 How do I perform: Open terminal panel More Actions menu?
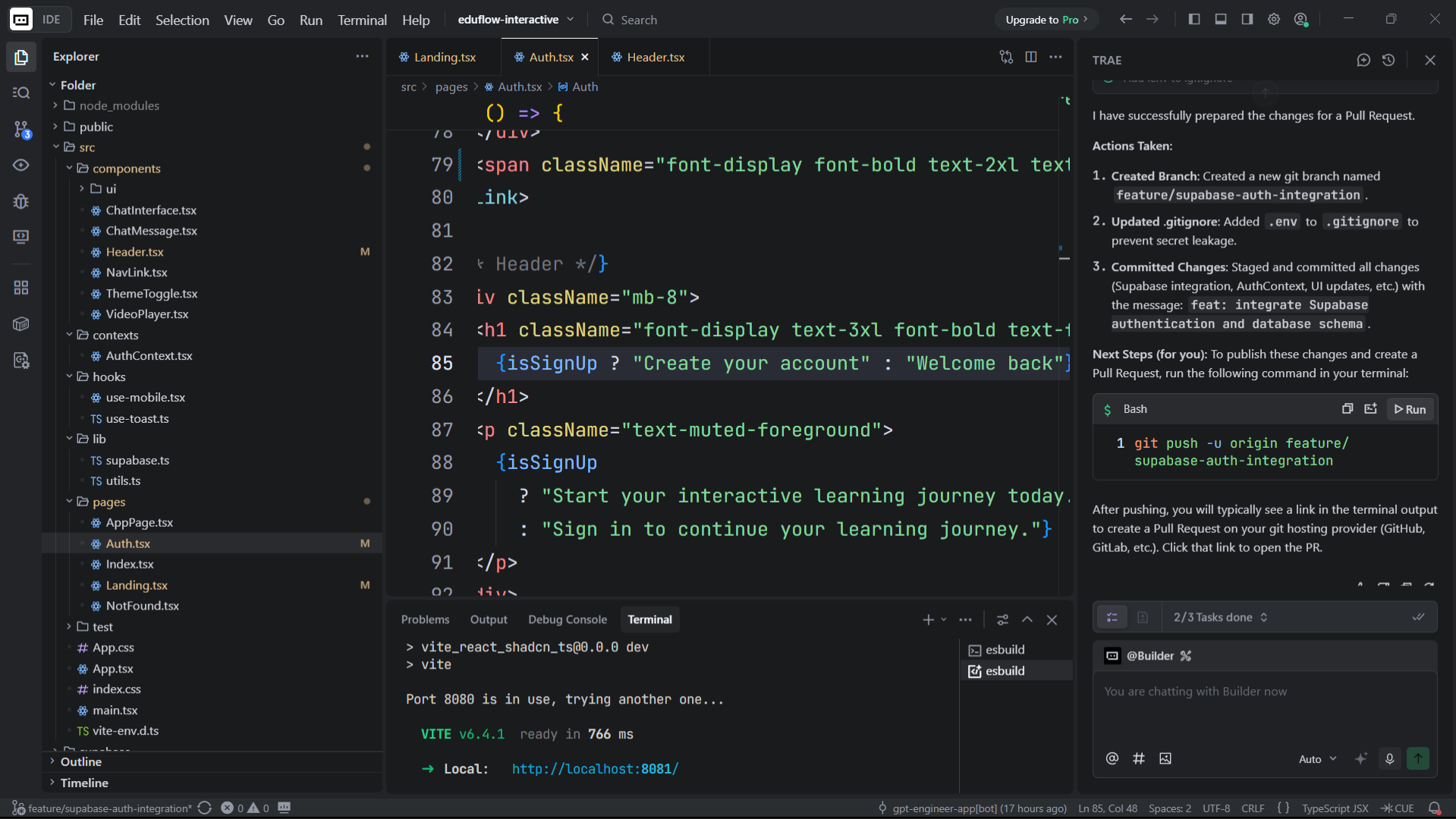[965, 620]
